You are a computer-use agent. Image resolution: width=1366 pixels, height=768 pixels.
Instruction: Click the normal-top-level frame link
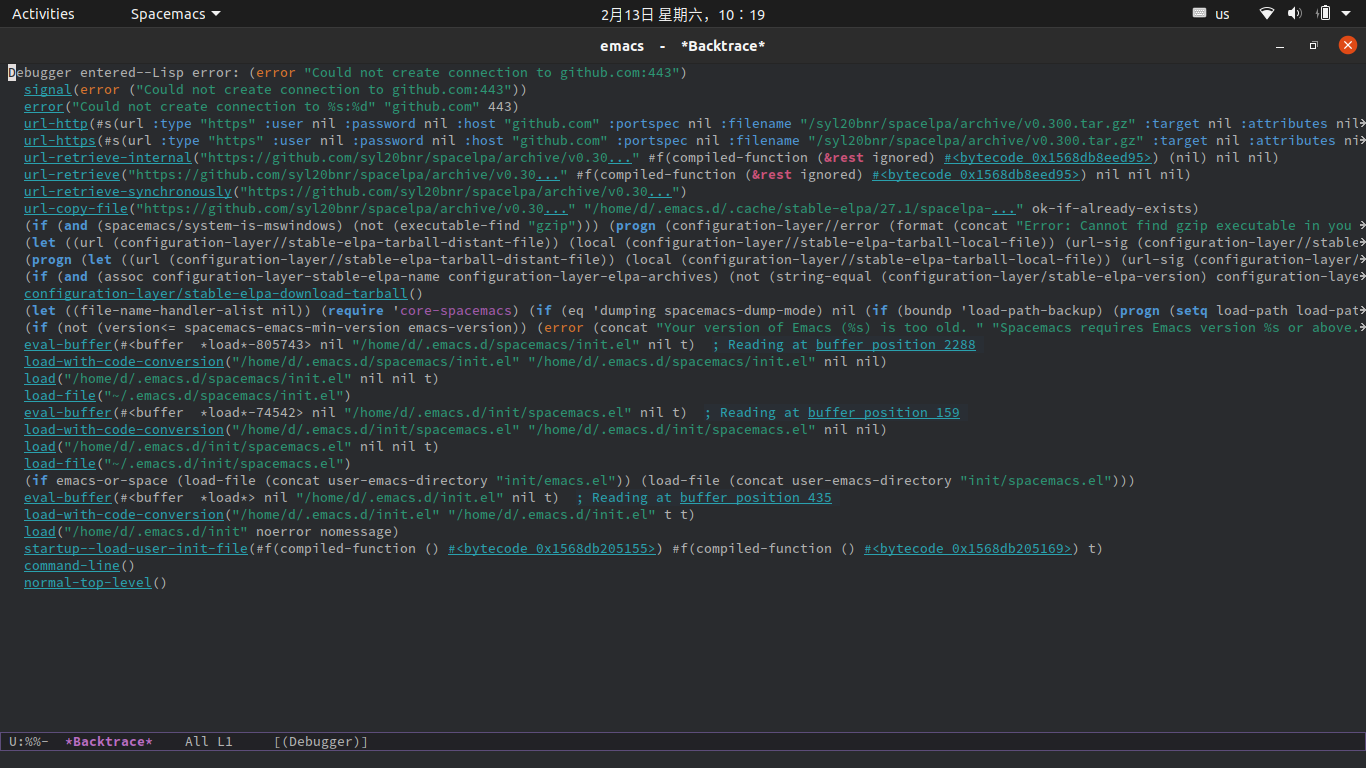[88, 582]
